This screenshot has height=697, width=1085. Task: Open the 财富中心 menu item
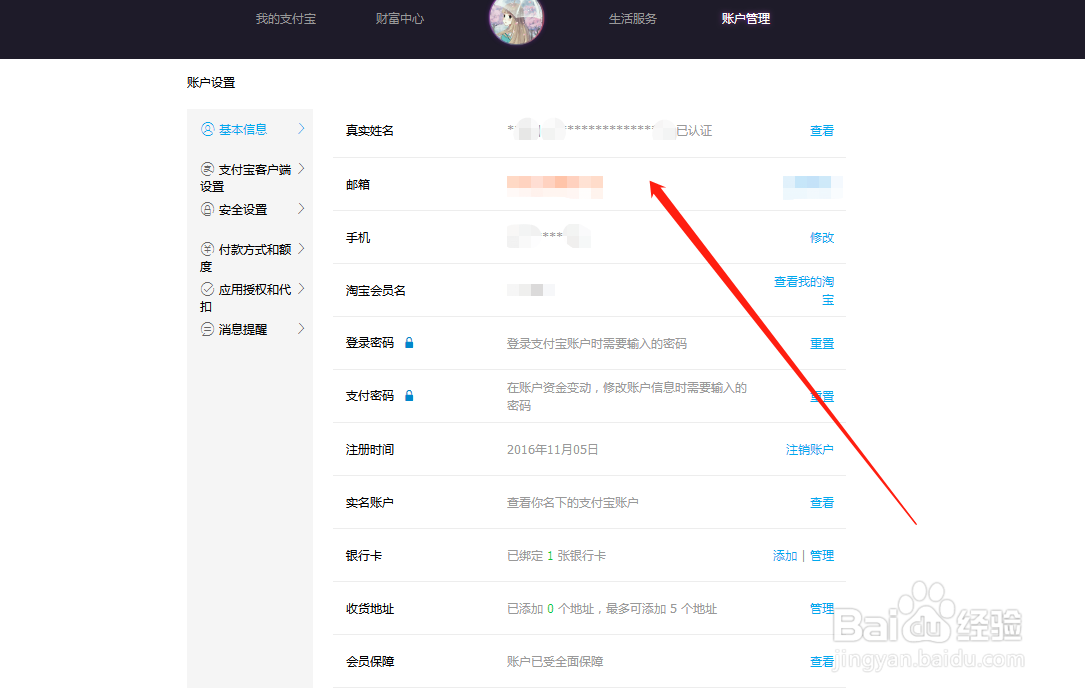tap(399, 18)
